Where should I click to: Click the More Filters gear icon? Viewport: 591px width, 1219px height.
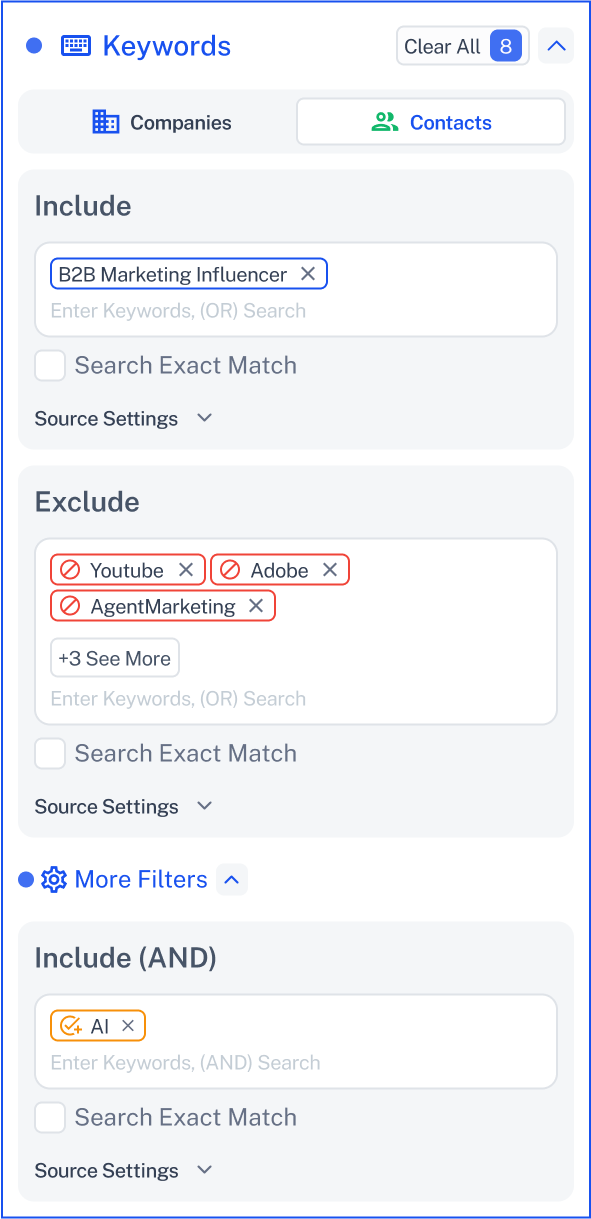pos(54,880)
